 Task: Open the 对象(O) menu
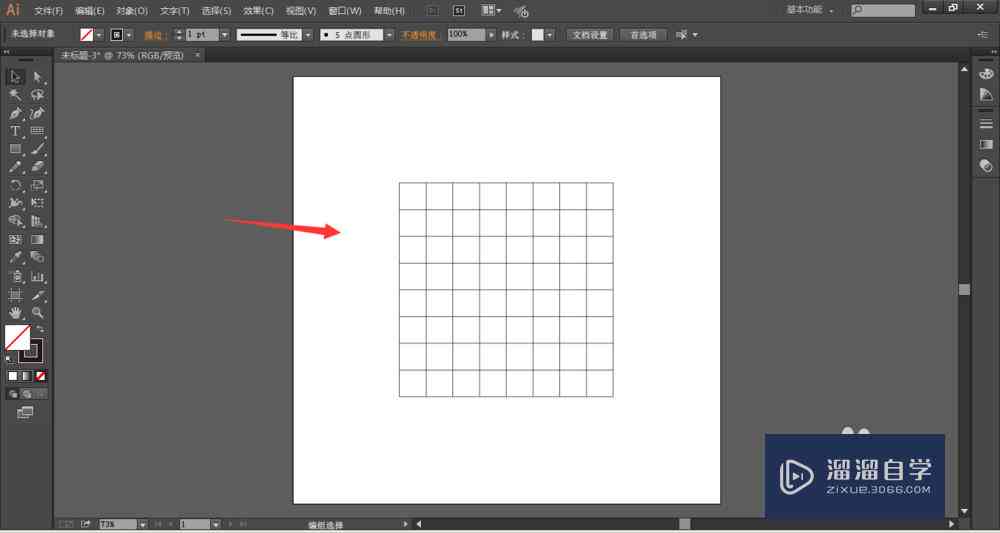point(132,11)
